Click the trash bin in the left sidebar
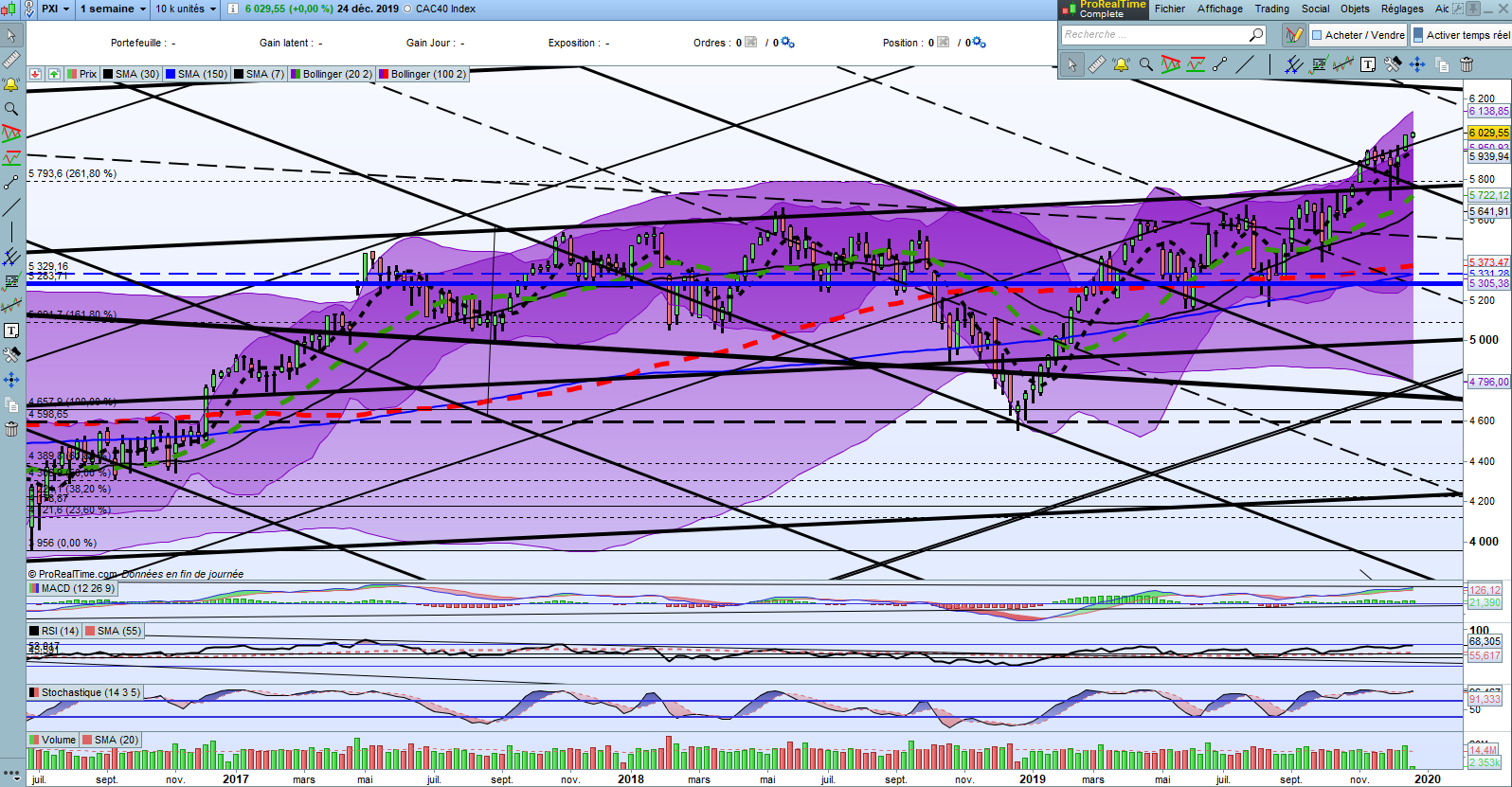Screen dimensions: 1512x787 click(x=11, y=429)
